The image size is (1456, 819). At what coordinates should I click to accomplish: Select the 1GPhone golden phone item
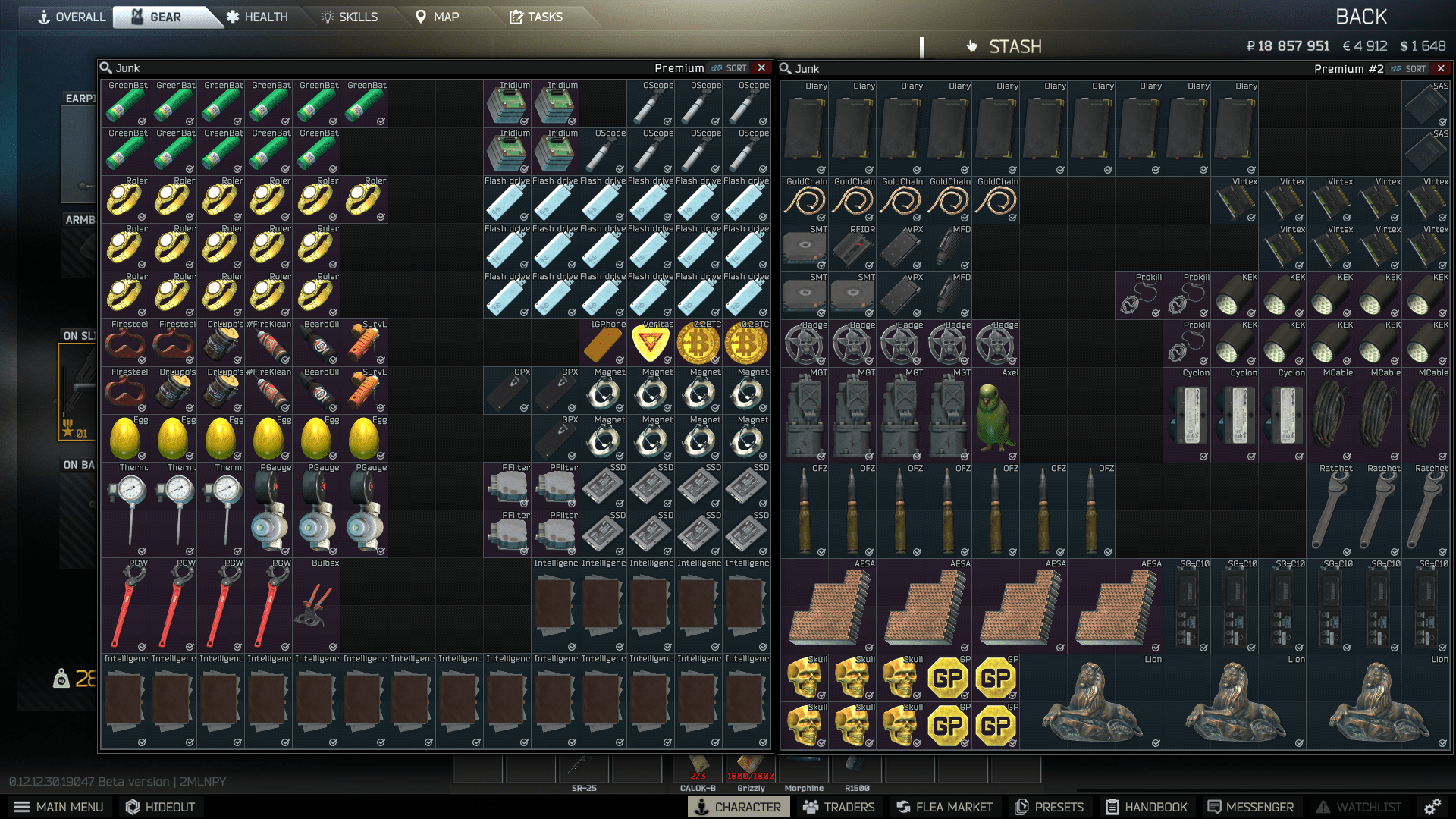(603, 342)
